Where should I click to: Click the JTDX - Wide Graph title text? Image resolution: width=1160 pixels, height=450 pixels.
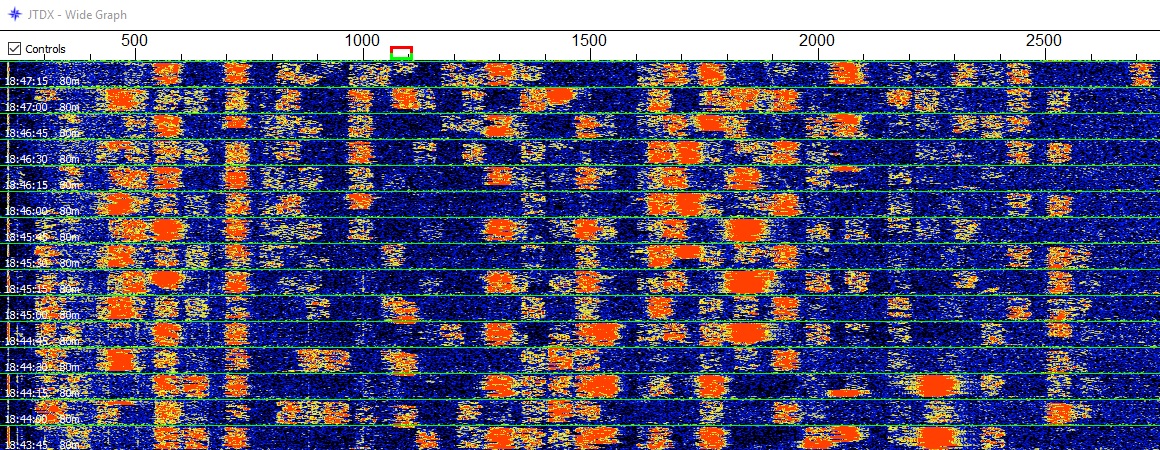point(80,15)
